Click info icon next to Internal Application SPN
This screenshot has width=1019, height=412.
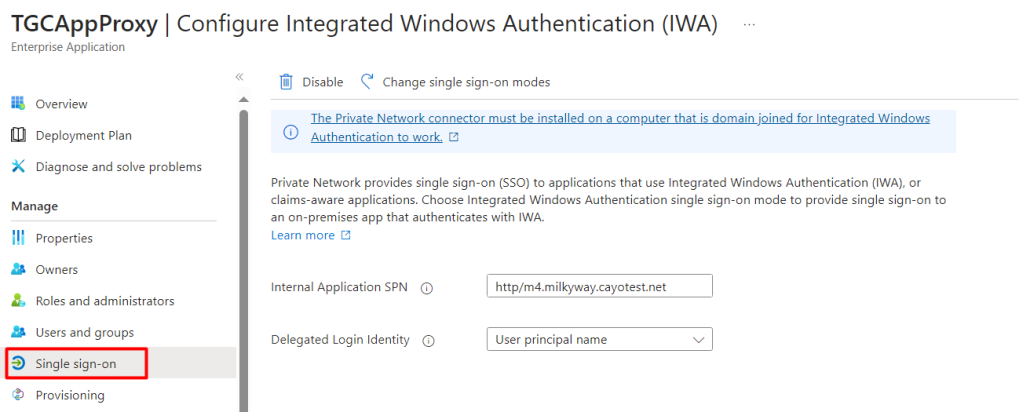(x=427, y=288)
